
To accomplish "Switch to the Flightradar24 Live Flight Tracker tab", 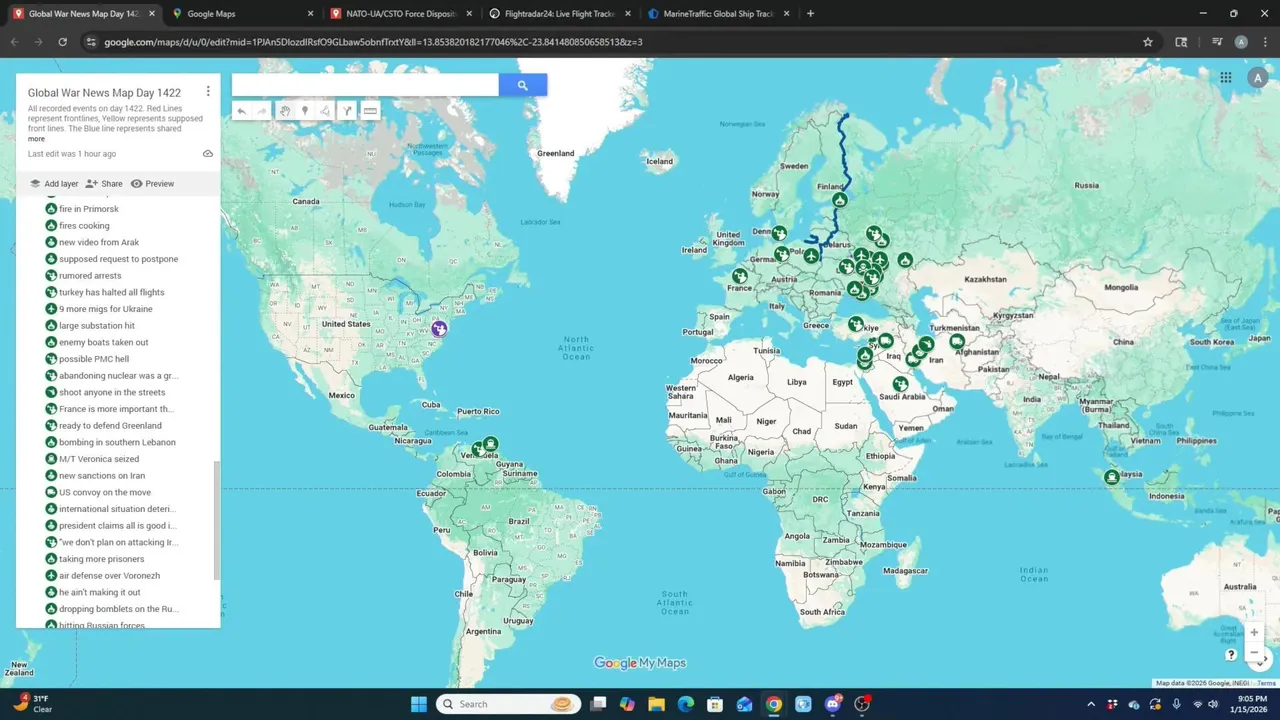I will point(560,14).
